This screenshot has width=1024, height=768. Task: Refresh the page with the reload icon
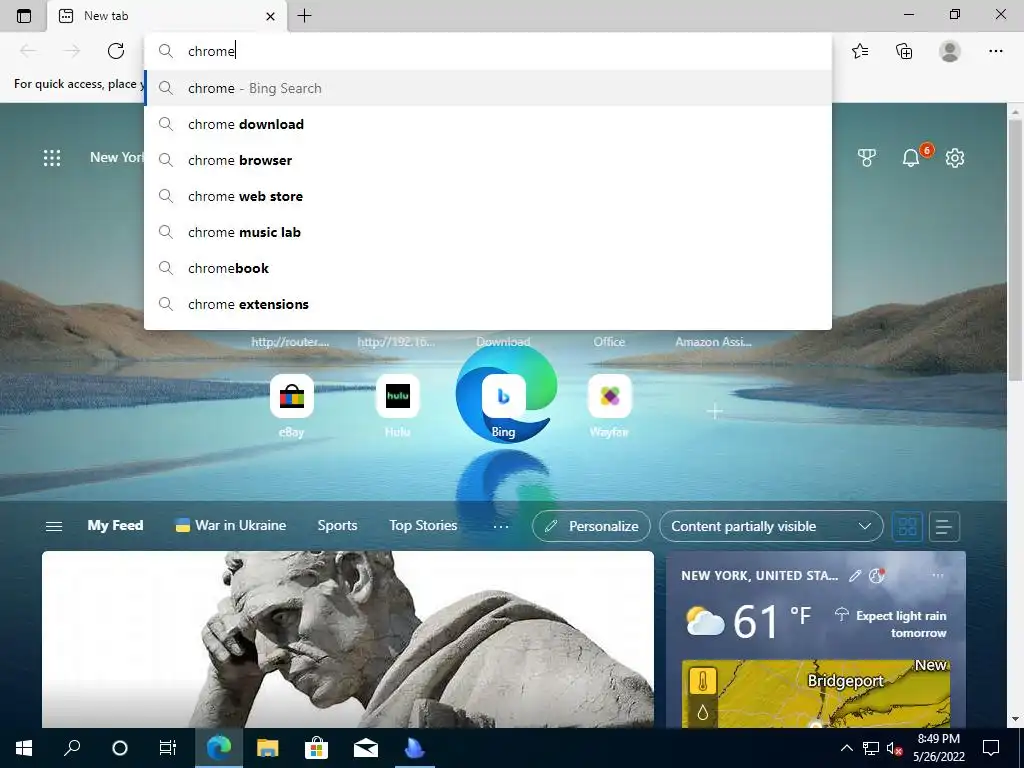[116, 51]
